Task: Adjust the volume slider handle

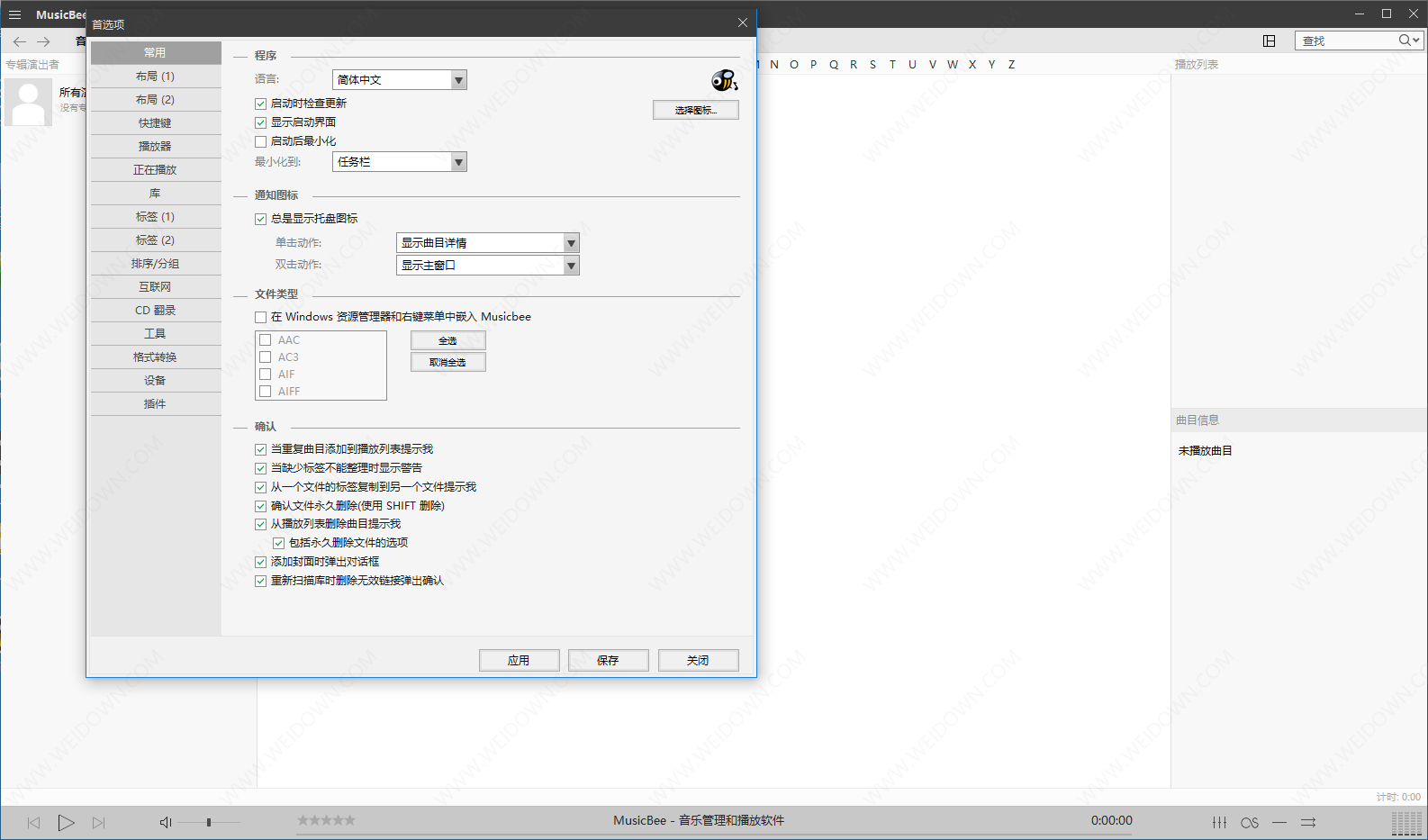Action: 209,822
